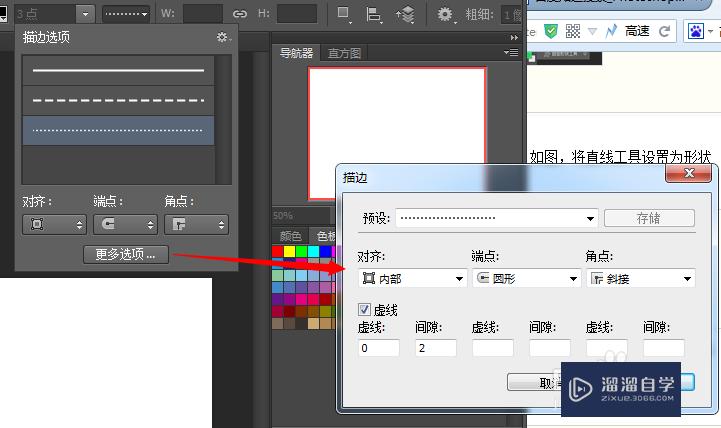The image size is (721, 428).
Task: Select the cyan swatch in the swatches panel
Action: [313, 251]
